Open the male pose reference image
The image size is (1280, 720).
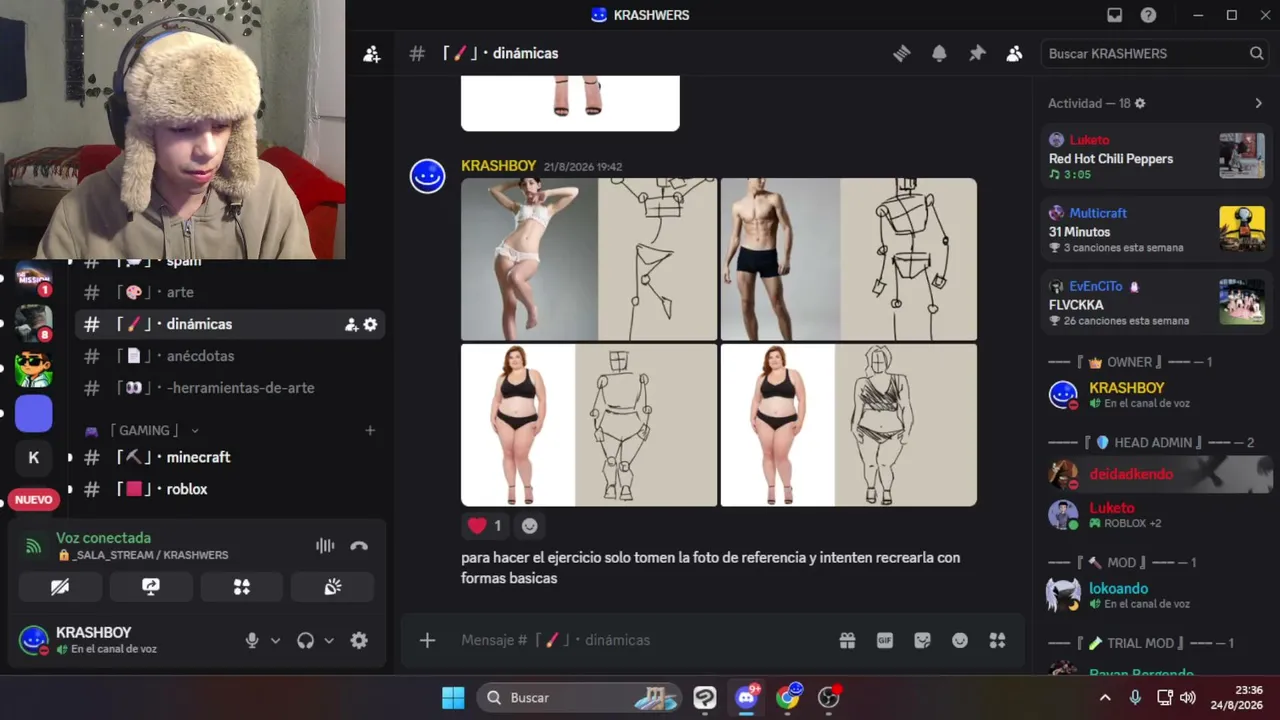(x=849, y=259)
